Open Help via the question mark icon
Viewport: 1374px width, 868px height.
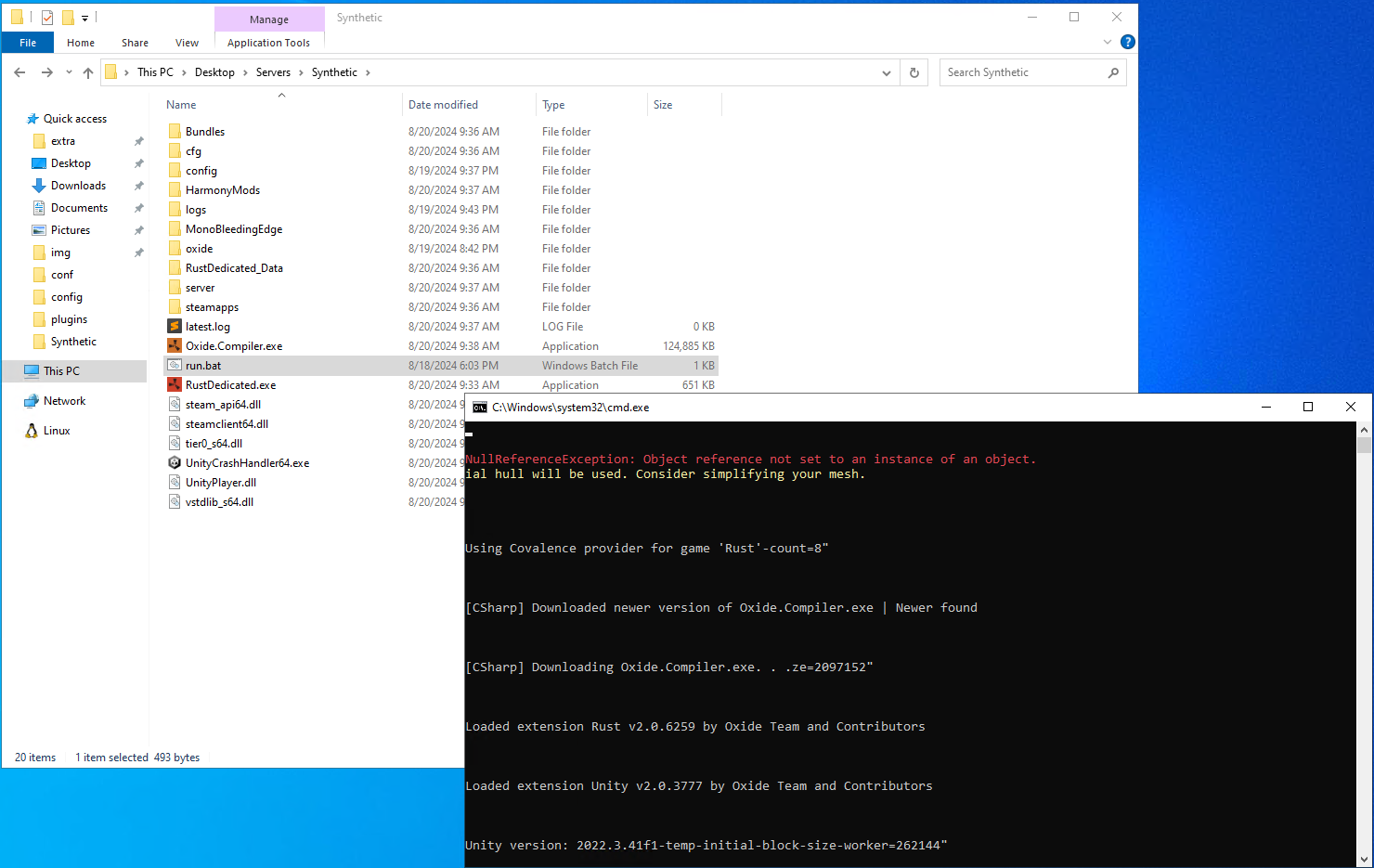[x=1127, y=42]
